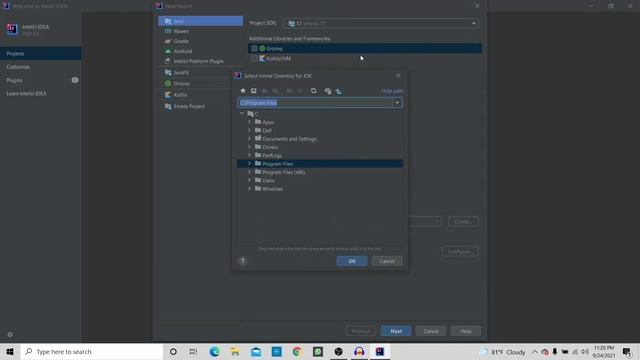Open Cortana circle on taskbar
The height and width of the screenshot is (360, 640).
point(173,351)
